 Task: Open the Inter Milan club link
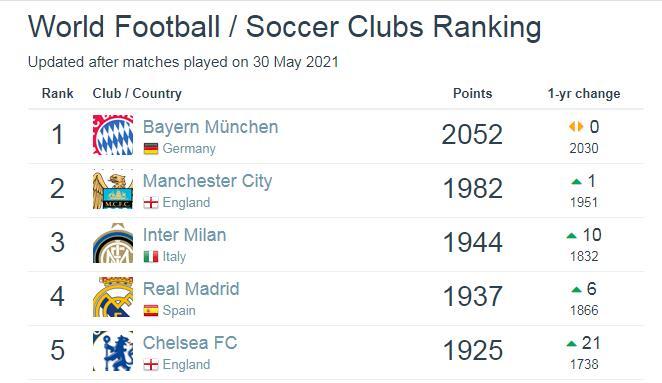point(184,235)
